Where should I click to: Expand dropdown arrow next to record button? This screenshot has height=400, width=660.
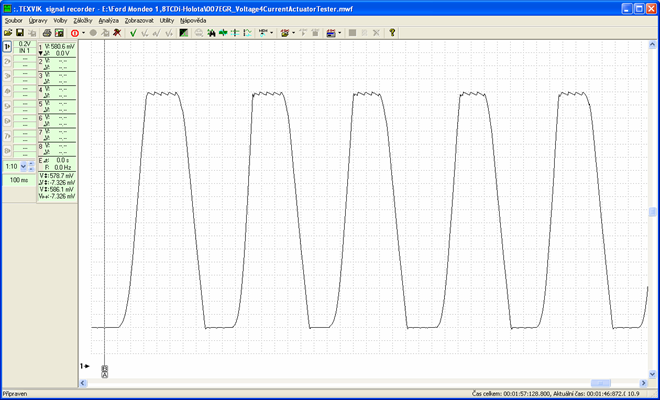84,33
